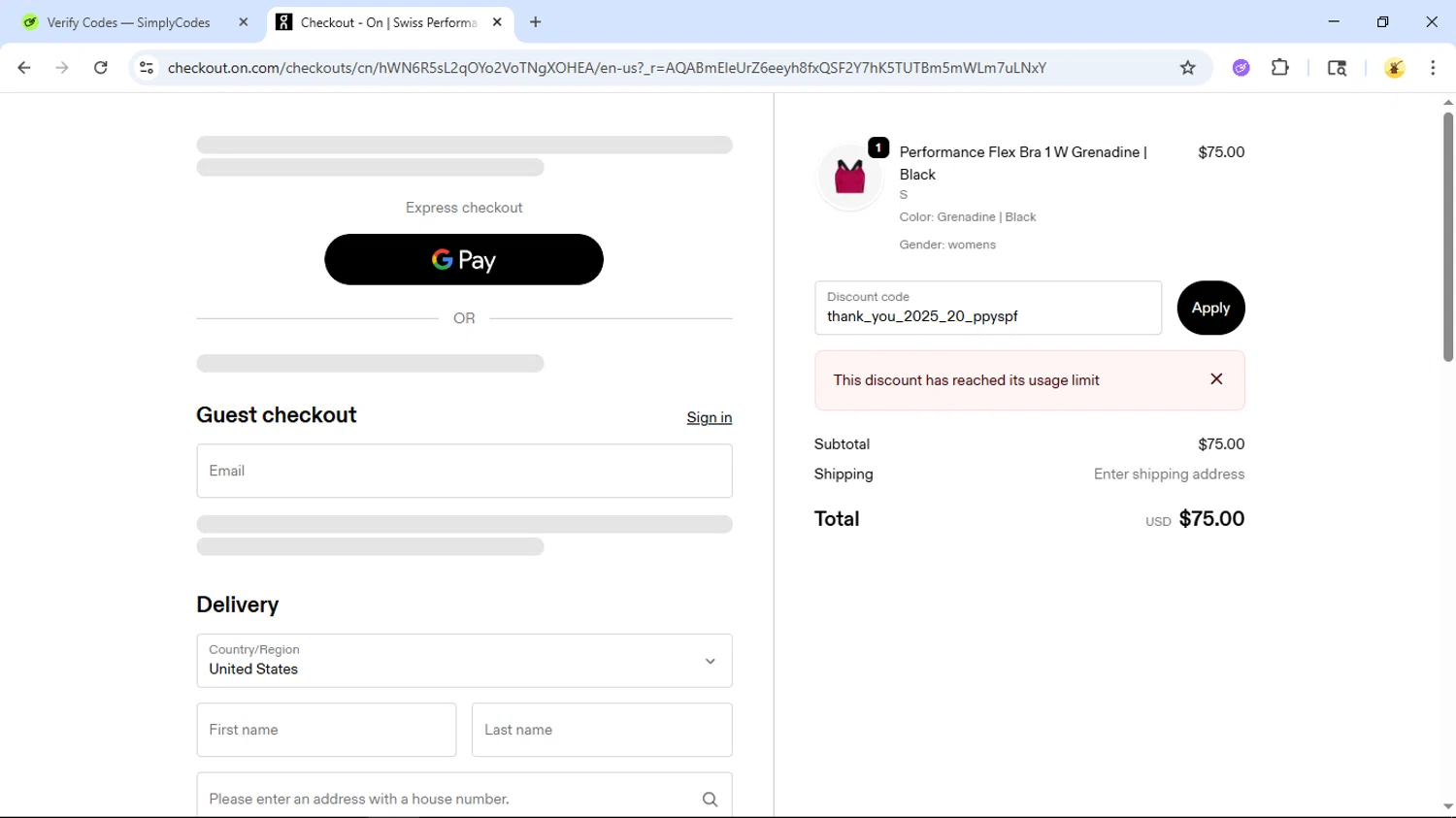Minimize the browser window

(1334, 21)
